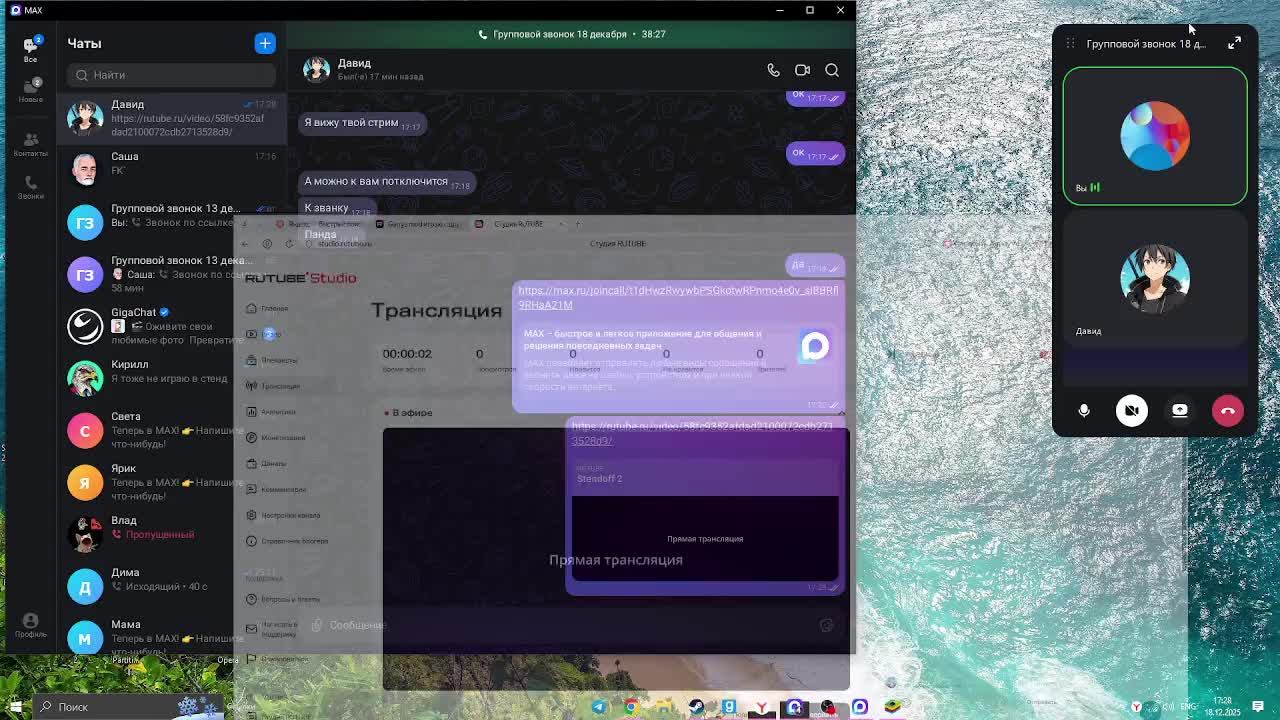Open Google Chrome from the taskbar
Viewport: 1280px width, 720px height.
pyautogui.click(x=632, y=707)
